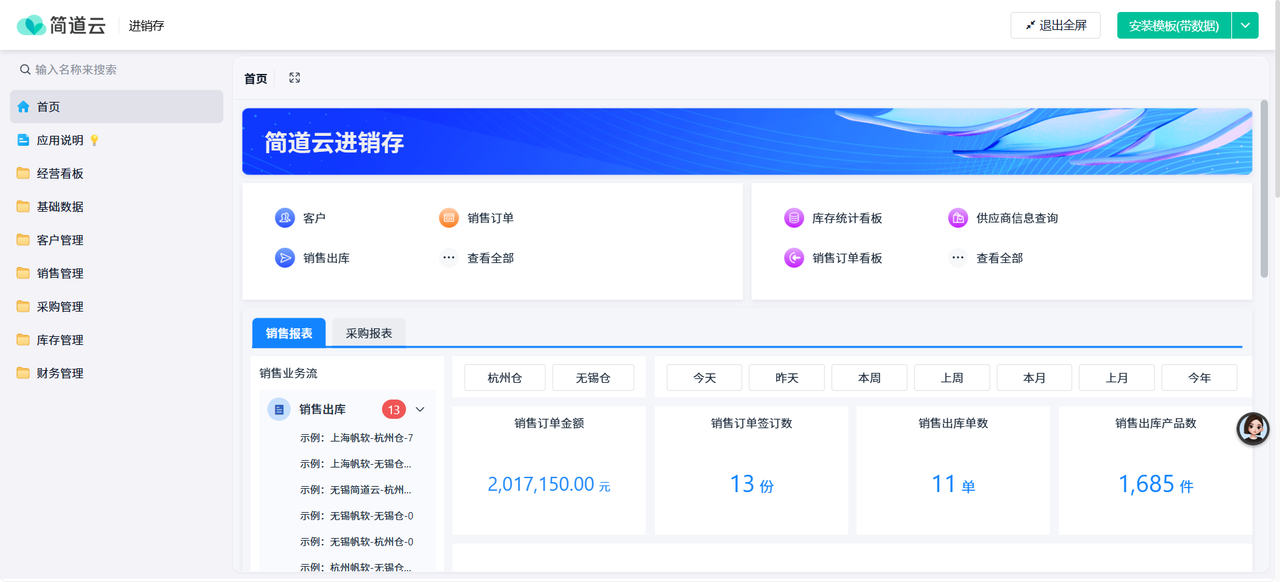Select 首页 in the sidebar
Screen dimensions: 1280x582
pos(116,107)
